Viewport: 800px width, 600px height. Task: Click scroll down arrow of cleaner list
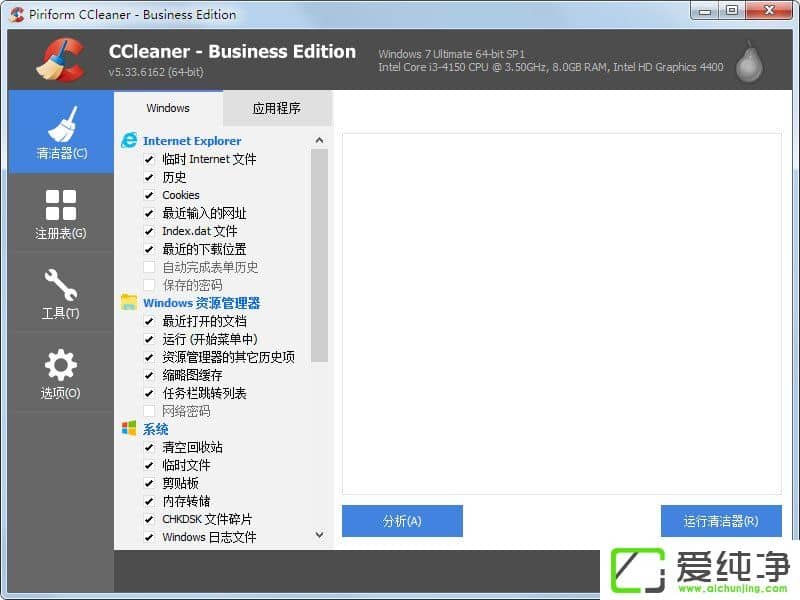(319, 535)
